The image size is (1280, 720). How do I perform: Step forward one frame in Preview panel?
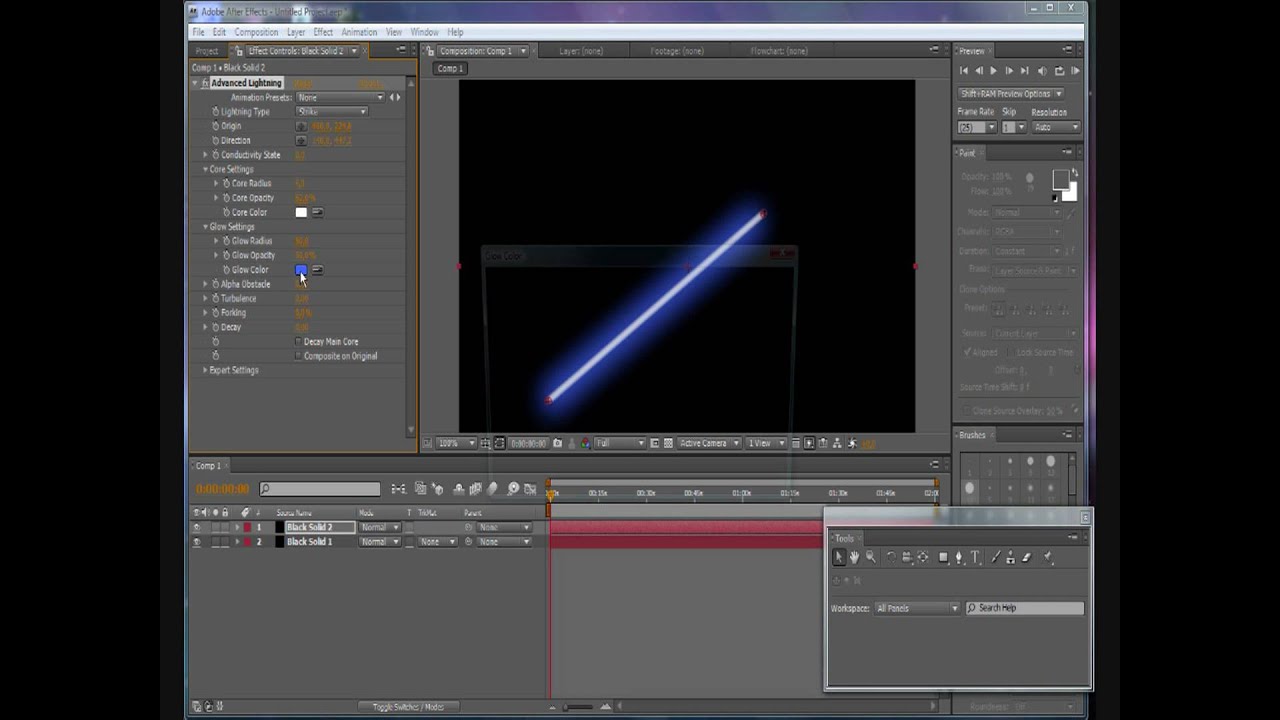[1009, 71]
